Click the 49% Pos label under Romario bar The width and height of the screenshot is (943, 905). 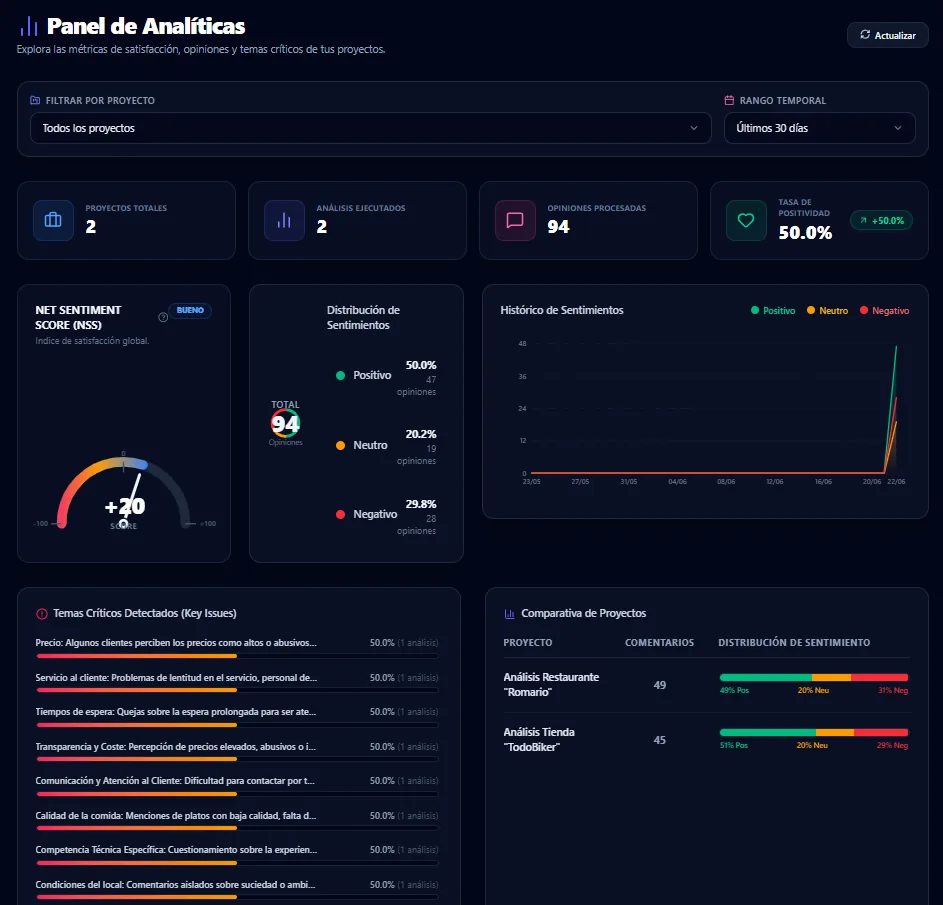pyautogui.click(x=734, y=690)
